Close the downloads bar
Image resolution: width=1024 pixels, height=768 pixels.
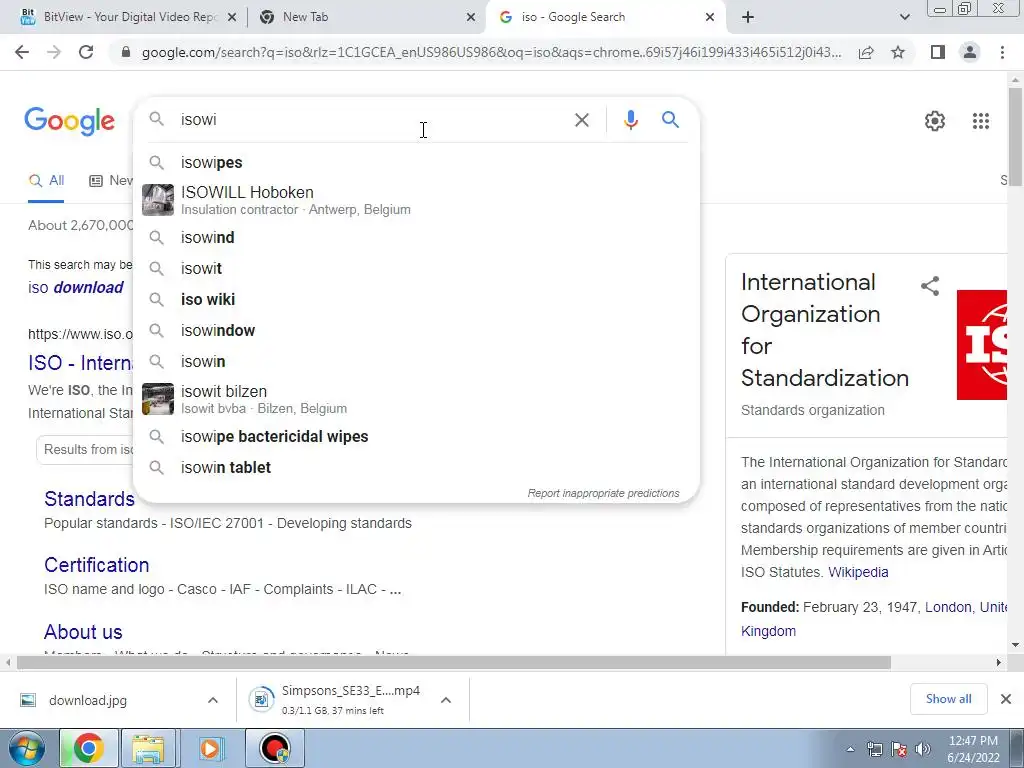coord(1006,699)
